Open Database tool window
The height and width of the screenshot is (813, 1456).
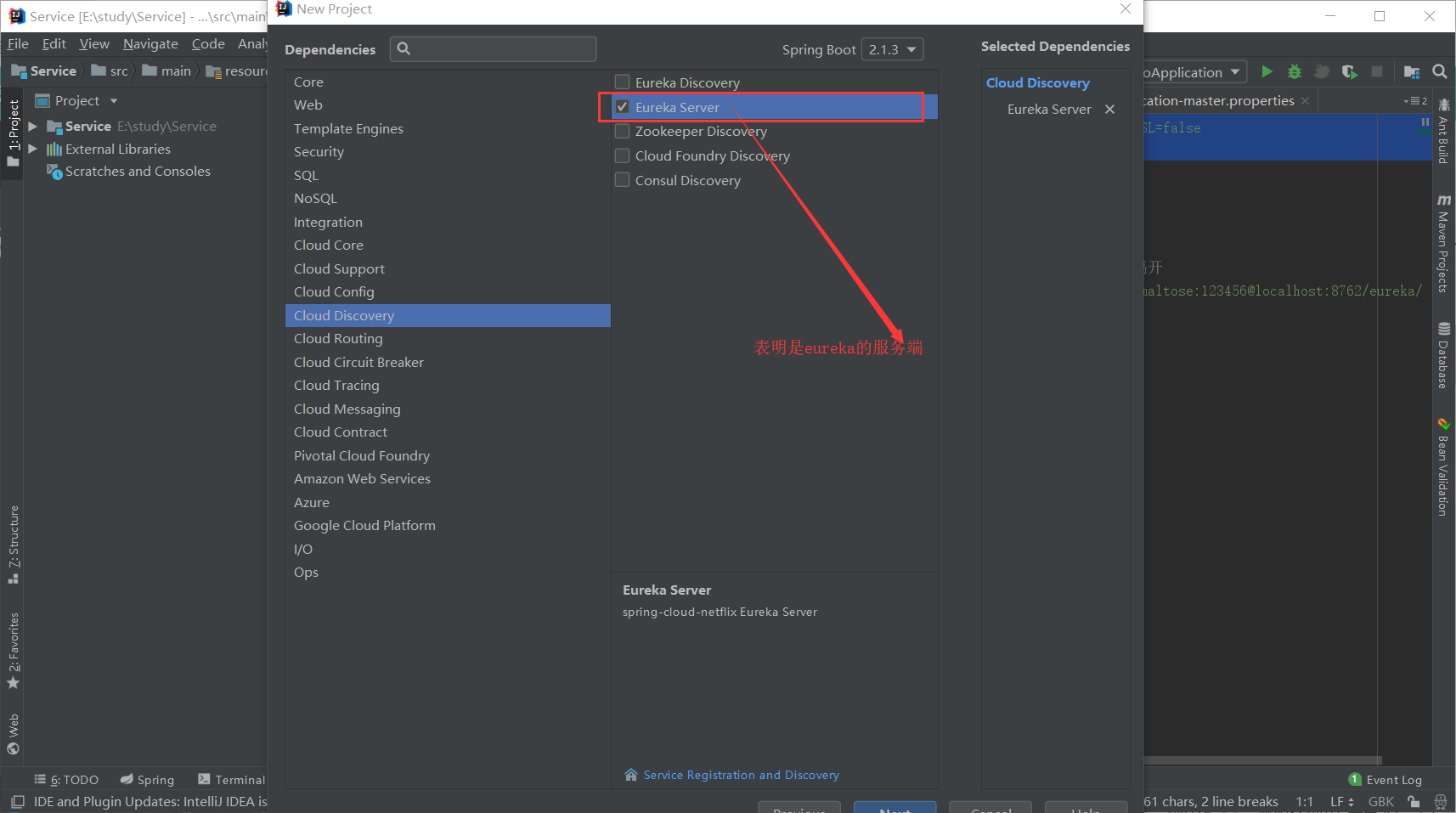coord(1443,355)
